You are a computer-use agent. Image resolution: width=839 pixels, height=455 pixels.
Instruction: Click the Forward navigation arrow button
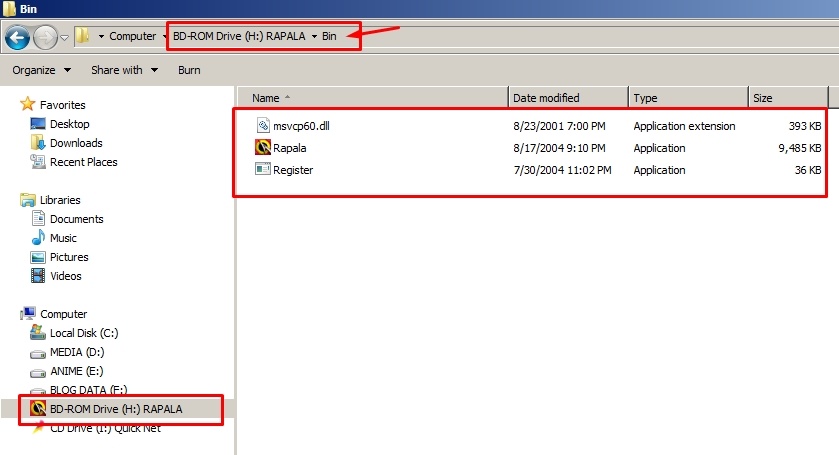coord(45,37)
